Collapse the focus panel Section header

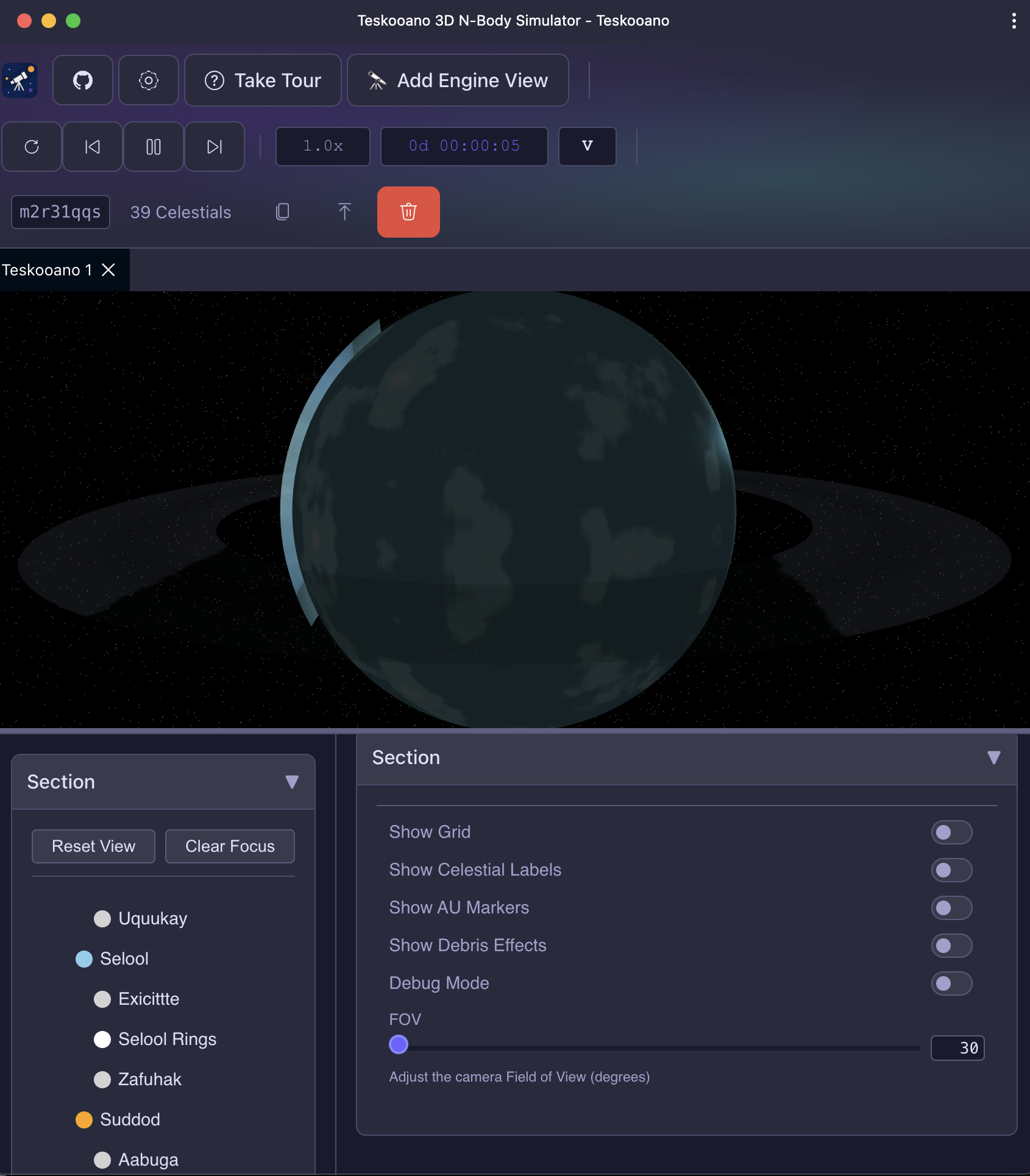click(163, 782)
